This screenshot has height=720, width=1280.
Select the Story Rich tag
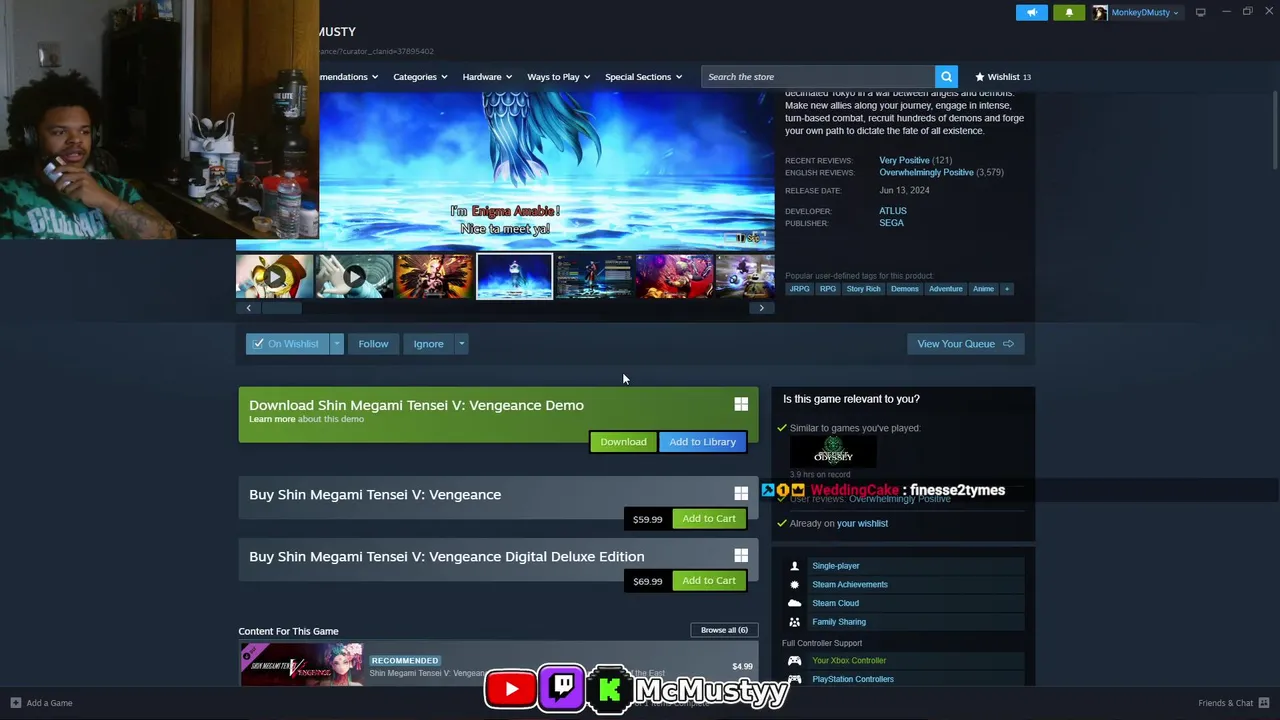863,289
